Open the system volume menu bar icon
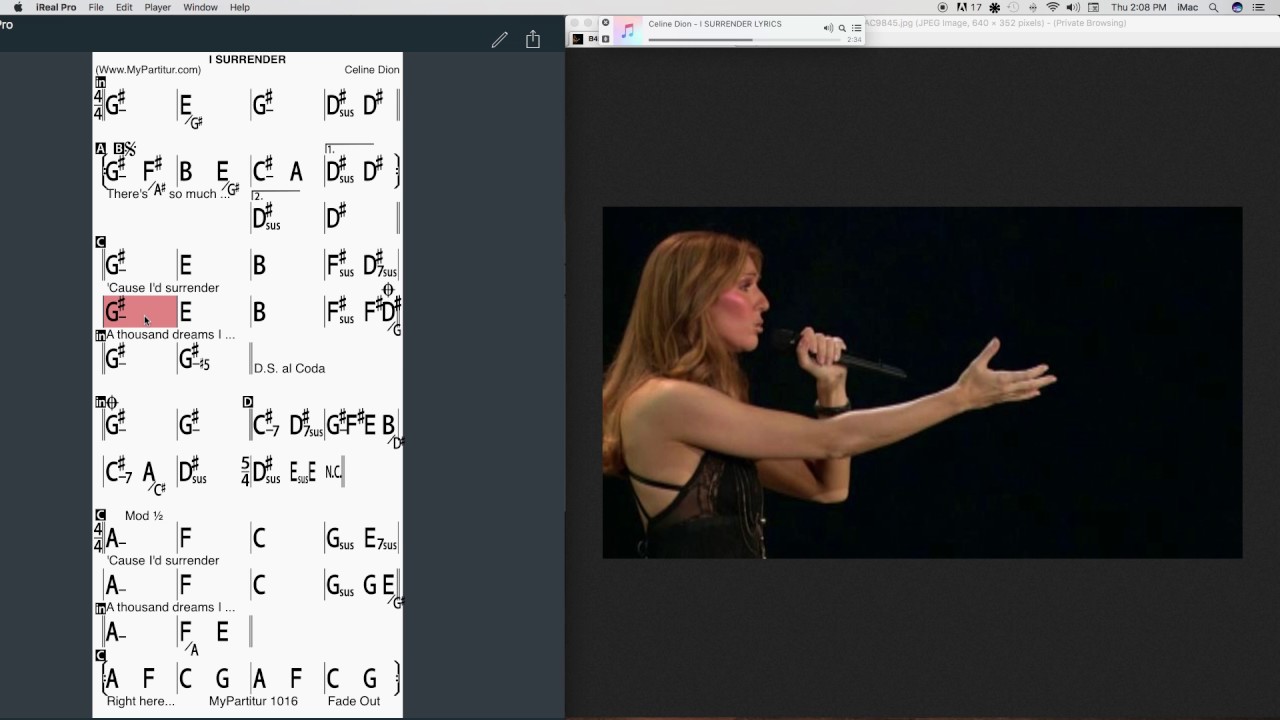The height and width of the screenshot is (720, 1280). 1073,7
